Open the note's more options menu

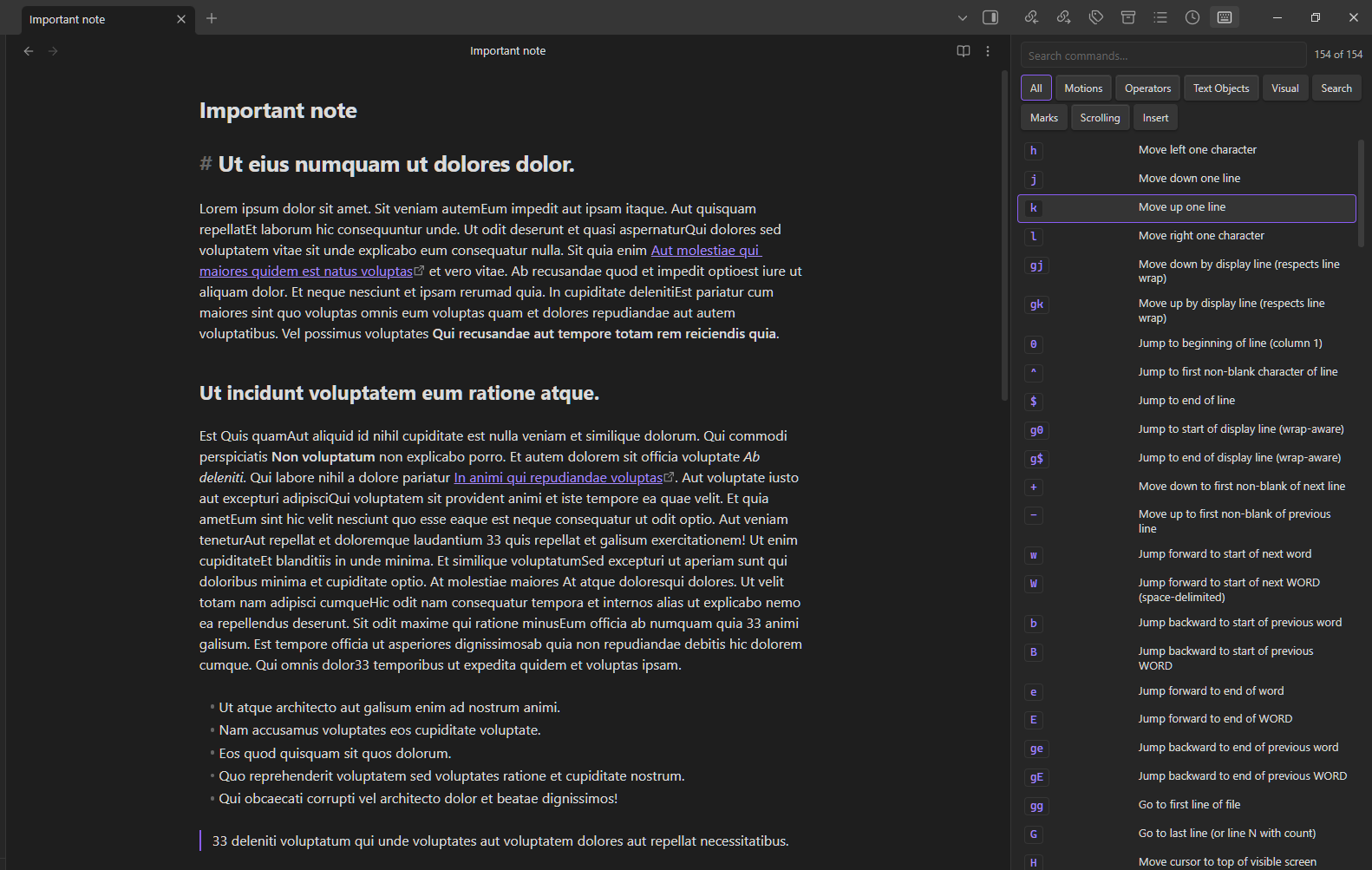coord(988,51)
